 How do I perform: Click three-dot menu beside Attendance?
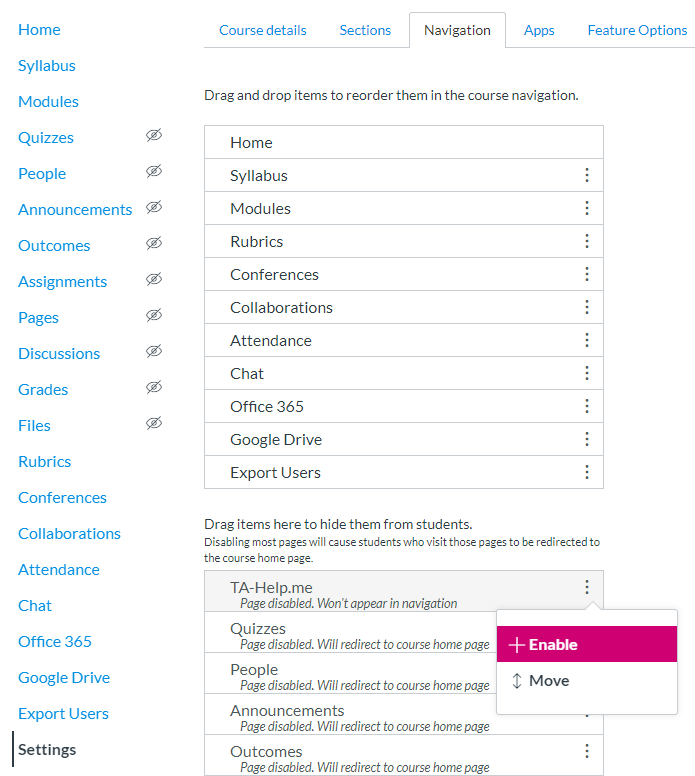[587, 340]
